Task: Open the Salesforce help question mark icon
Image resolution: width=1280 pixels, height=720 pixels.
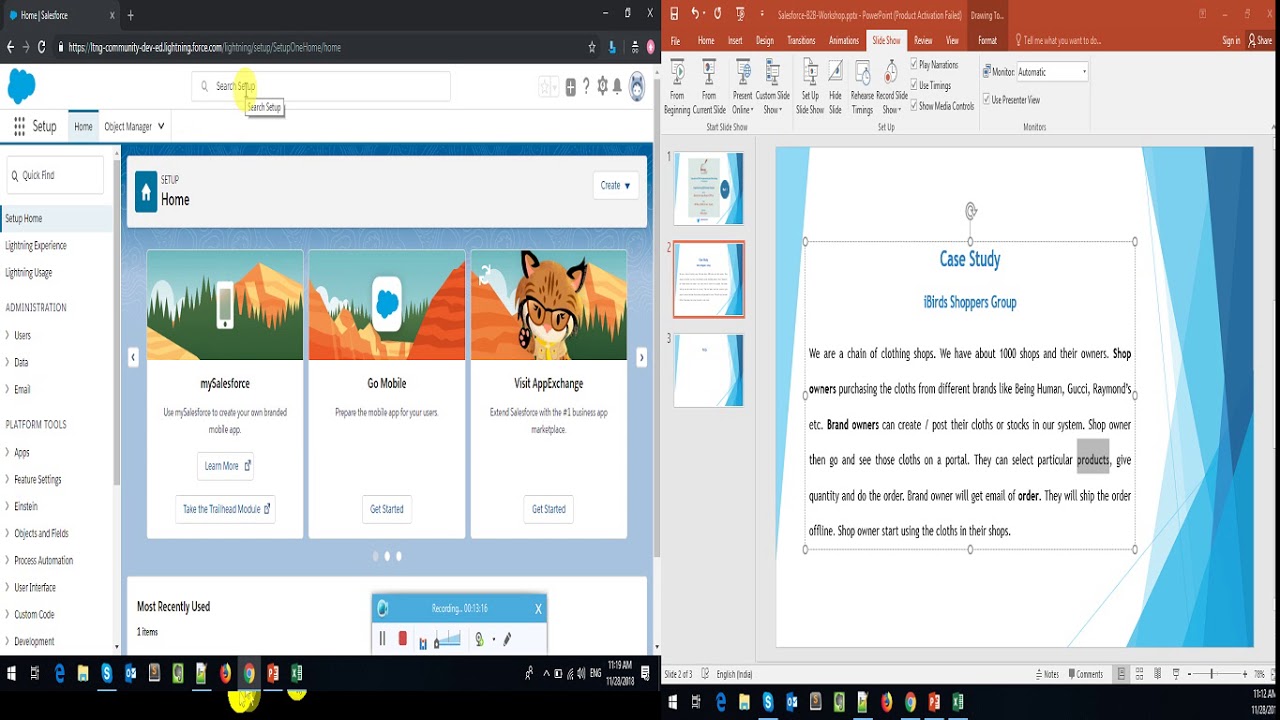Action: click(x=586, y=87)
